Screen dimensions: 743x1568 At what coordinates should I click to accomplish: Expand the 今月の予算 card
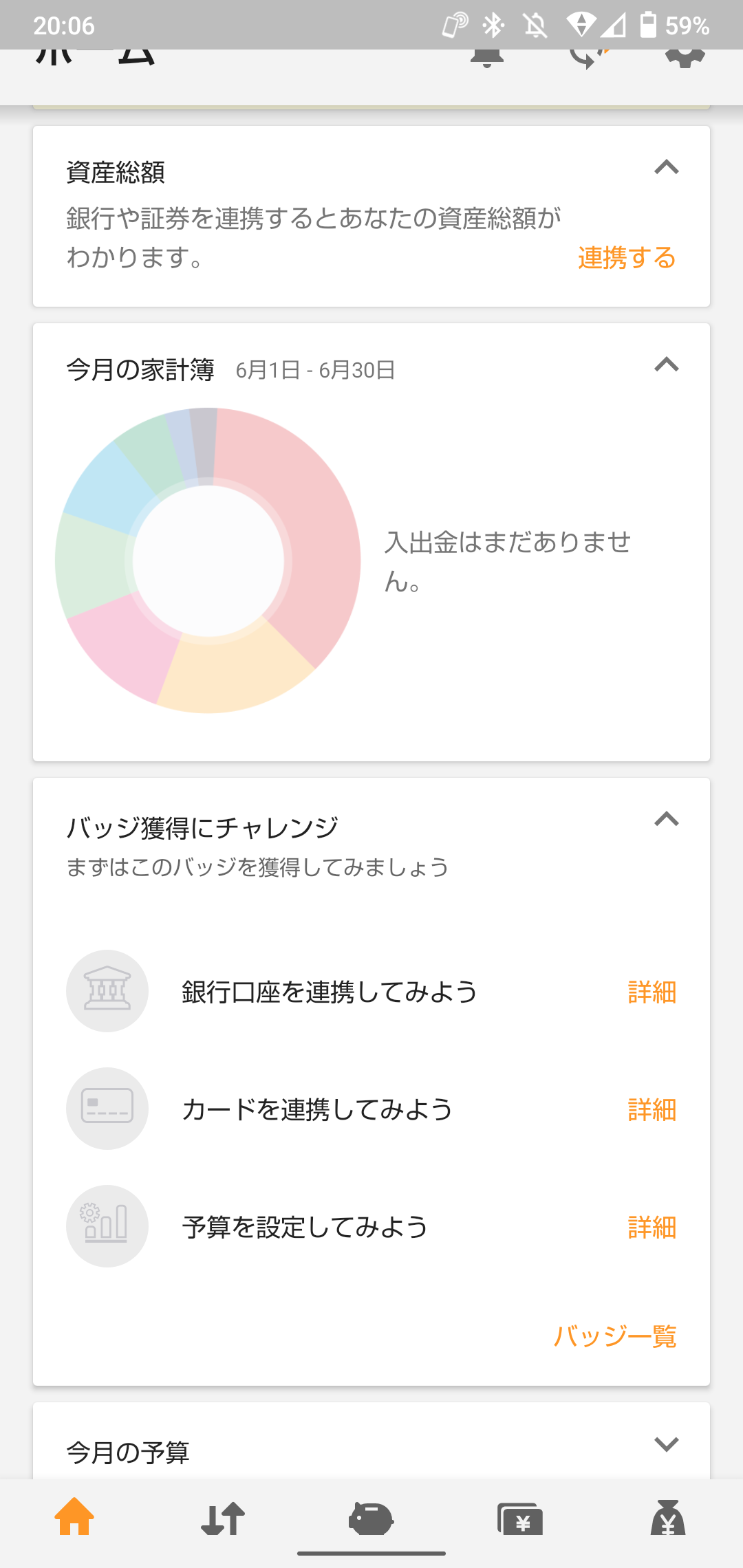[x=666, y=1444]
